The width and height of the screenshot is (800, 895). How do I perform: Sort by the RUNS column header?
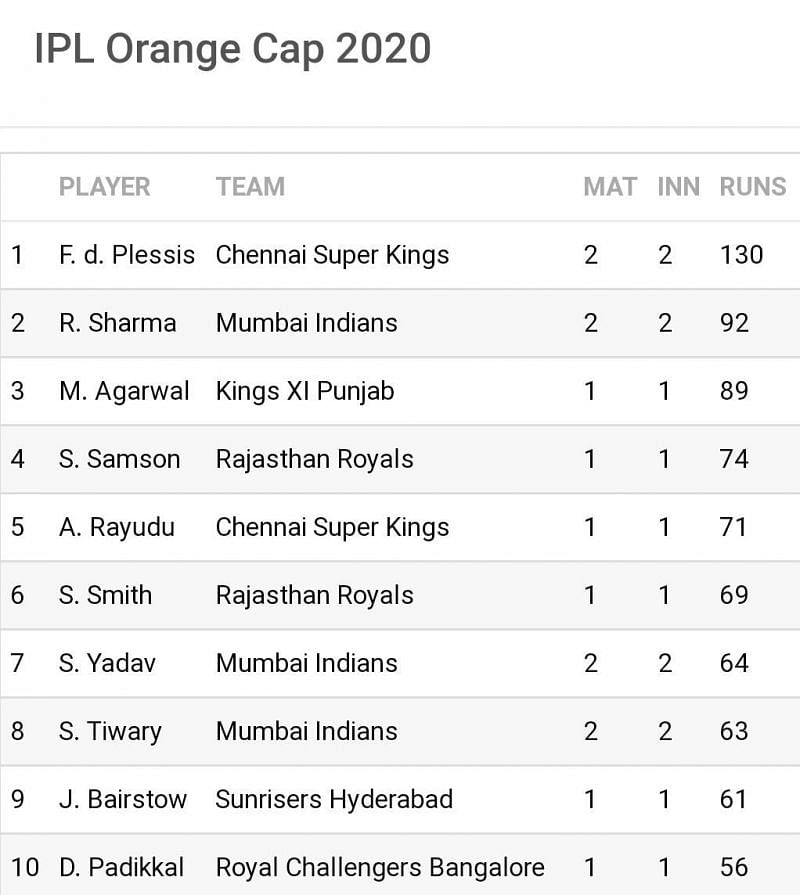pyautogui.click(x=752, y=187)
